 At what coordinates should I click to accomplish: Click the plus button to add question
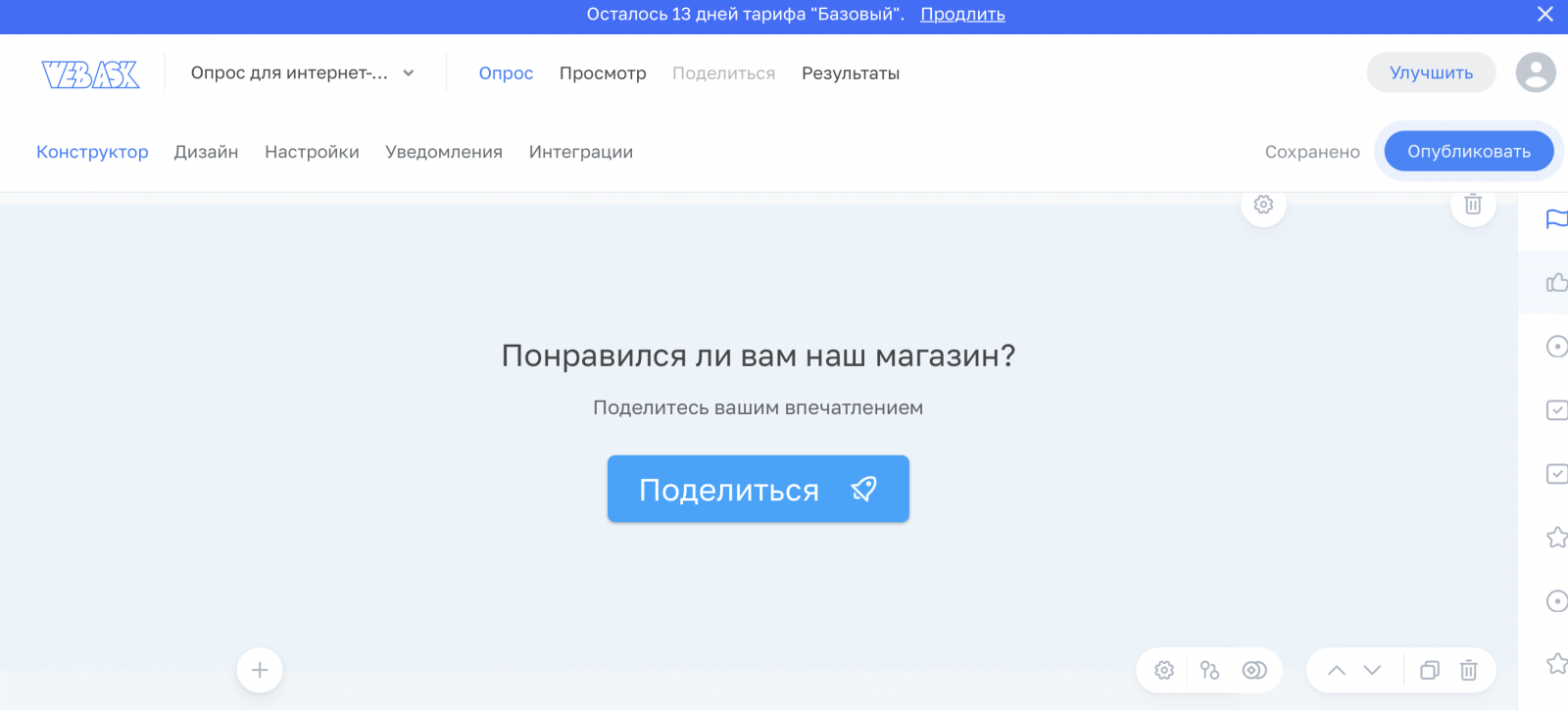tap(260, 670)
